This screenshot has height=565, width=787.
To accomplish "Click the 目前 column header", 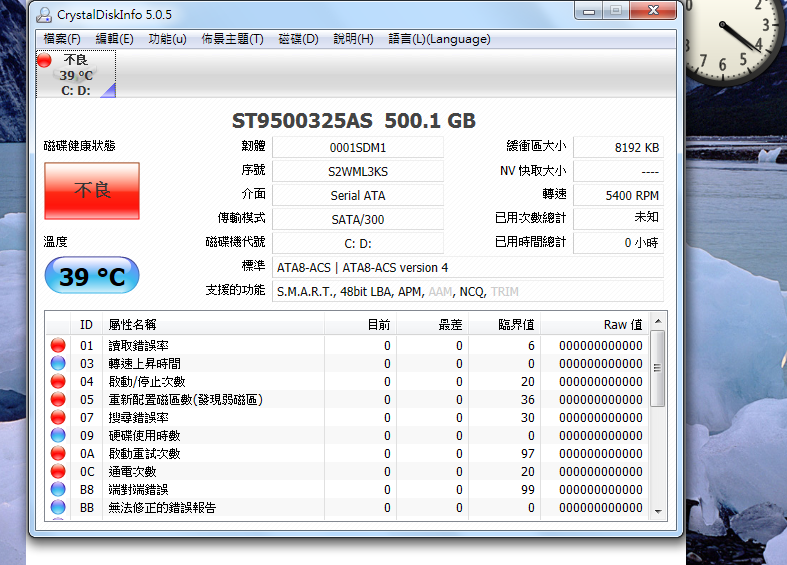I will tap(360, 325).
